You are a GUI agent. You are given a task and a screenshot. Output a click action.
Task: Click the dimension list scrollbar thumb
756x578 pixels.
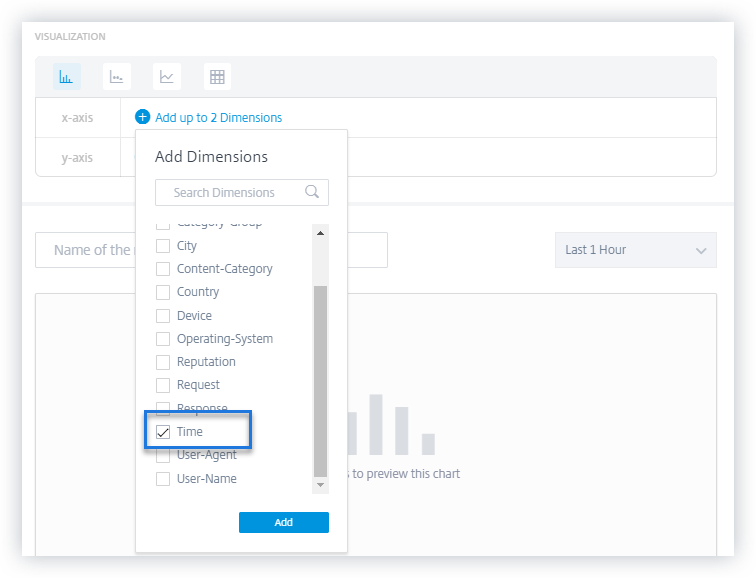(x=321, y=380)
